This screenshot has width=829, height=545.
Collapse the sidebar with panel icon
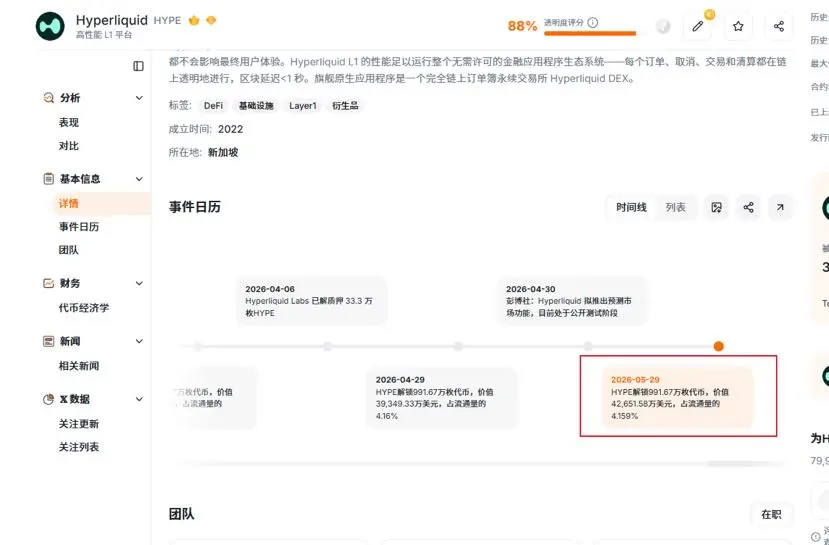tap(139, 66)
